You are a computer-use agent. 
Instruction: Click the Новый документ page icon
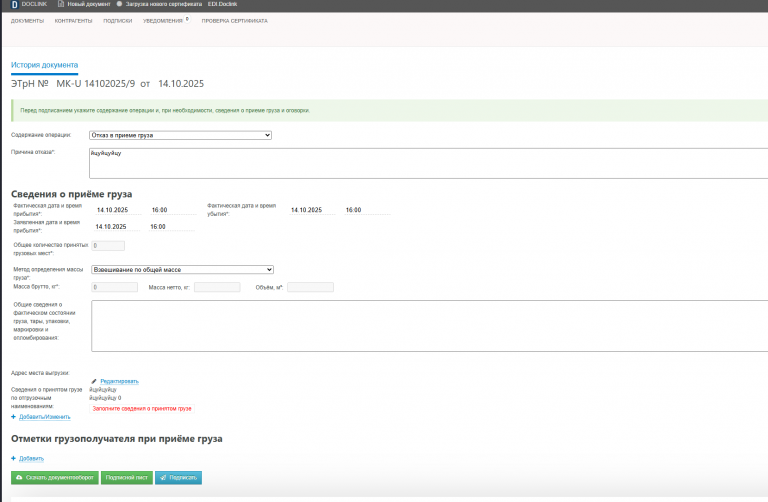click(61, 4)
